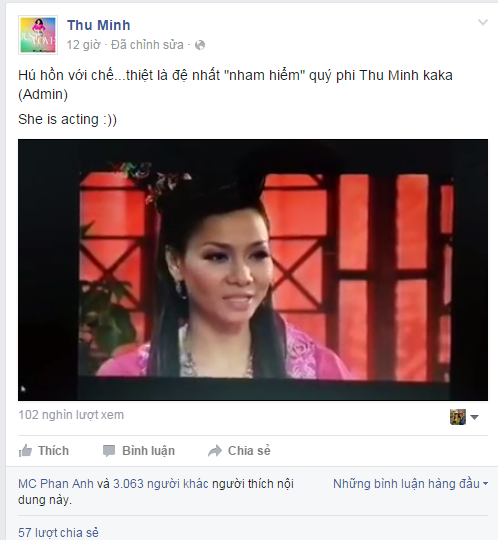The width and height of the screenshot is (498, 540).
Task: Click the Bình luận comment button
Action: click(148, 451)
